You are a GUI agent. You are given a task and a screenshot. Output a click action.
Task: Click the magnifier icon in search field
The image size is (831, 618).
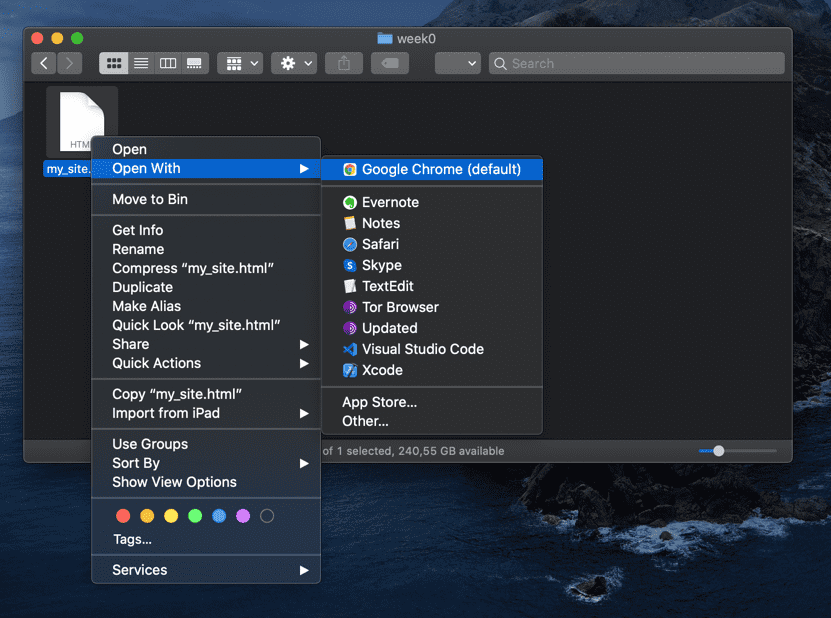click(500, 64)
